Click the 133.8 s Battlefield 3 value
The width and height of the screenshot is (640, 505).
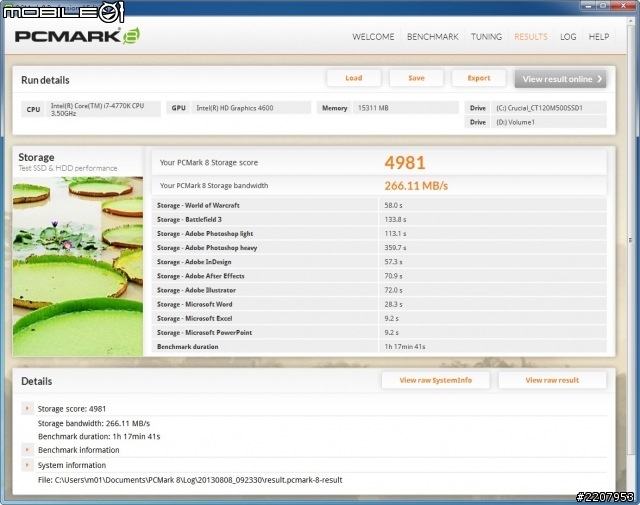395,220
